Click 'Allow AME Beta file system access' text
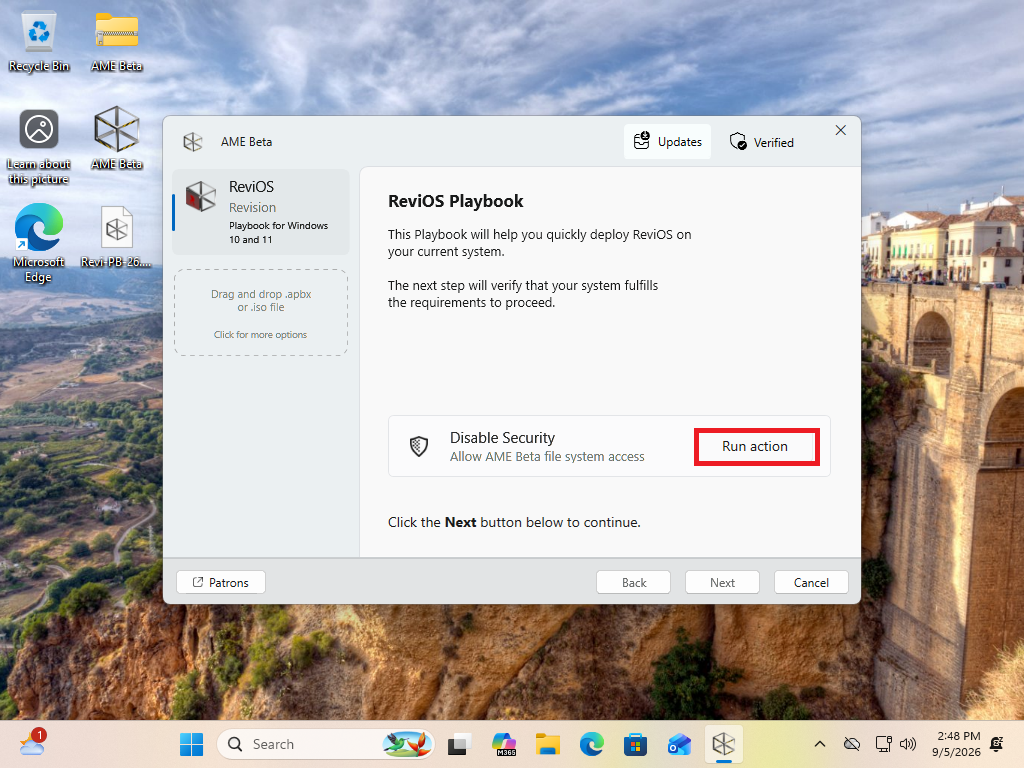The image size is (1024, 768). point(547,456)
